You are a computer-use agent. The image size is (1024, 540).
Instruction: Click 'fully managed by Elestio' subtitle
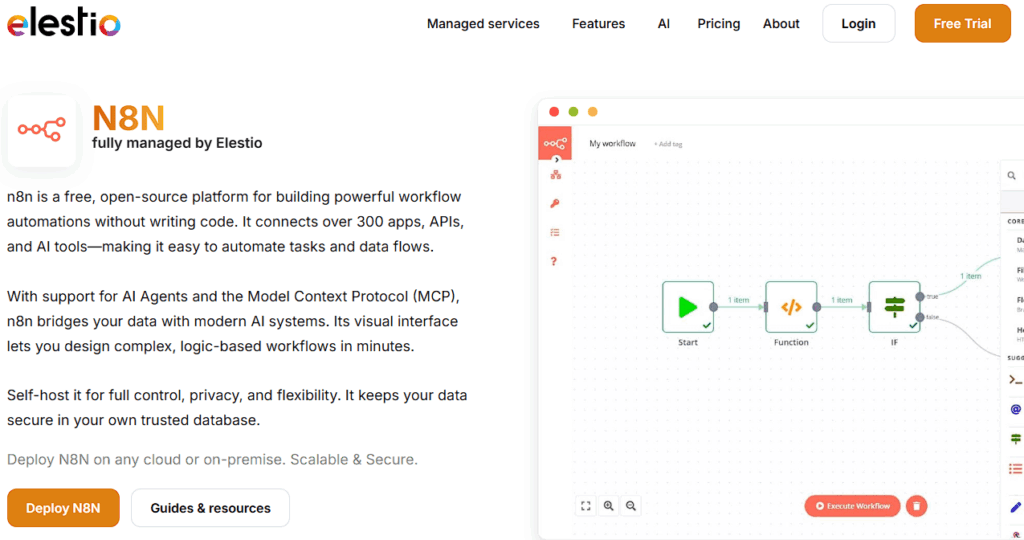[x=177, y=143]
